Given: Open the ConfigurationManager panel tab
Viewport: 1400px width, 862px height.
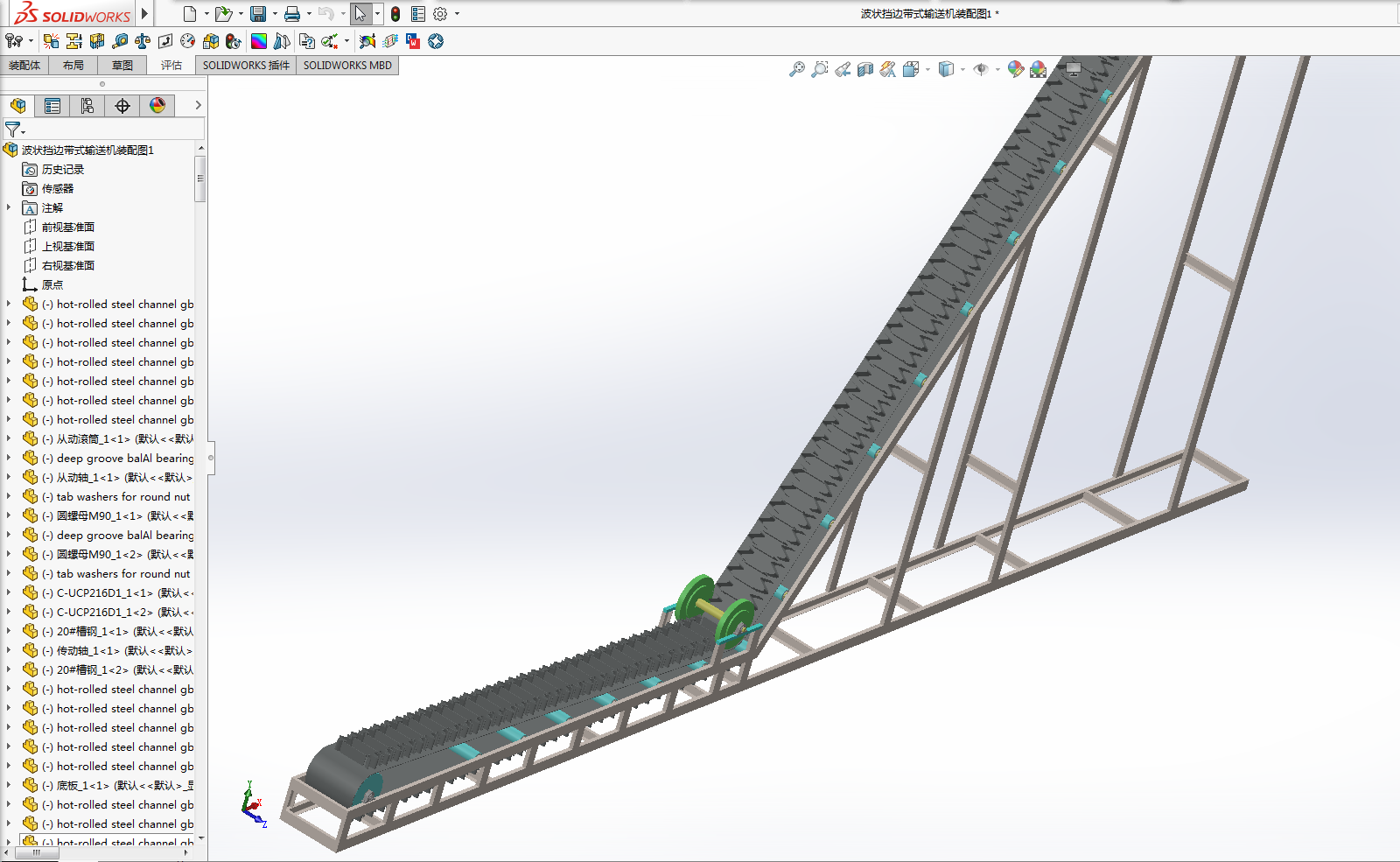Looking at the screenshot, I should coord(87,106).
